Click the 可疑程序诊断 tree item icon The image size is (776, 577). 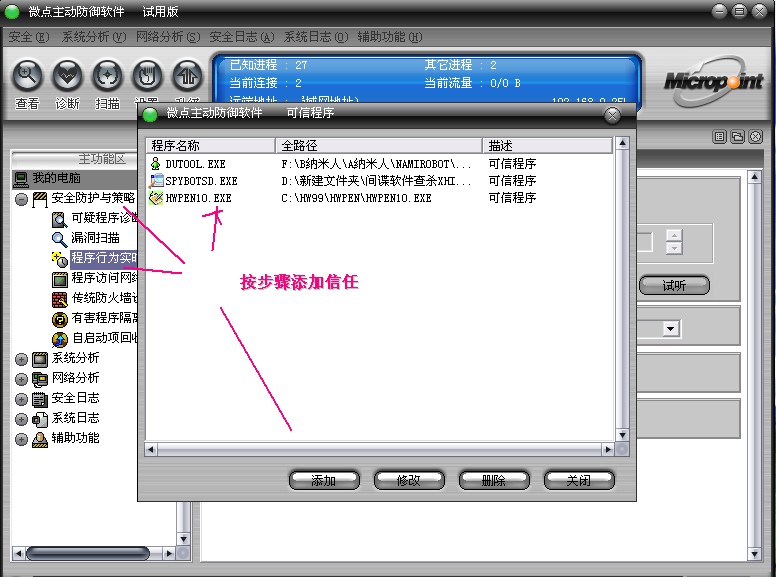tap(59, 218)
